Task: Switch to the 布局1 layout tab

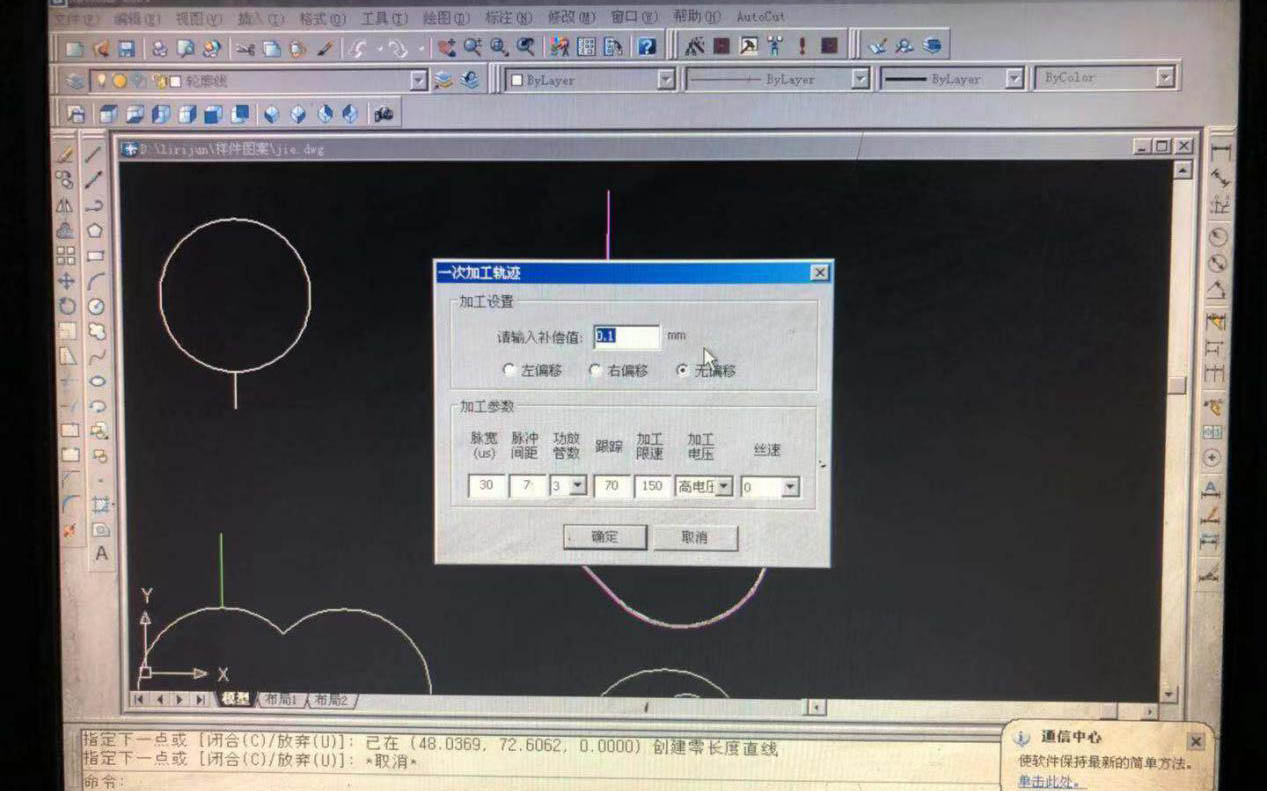Action: [x=280, y=700]
